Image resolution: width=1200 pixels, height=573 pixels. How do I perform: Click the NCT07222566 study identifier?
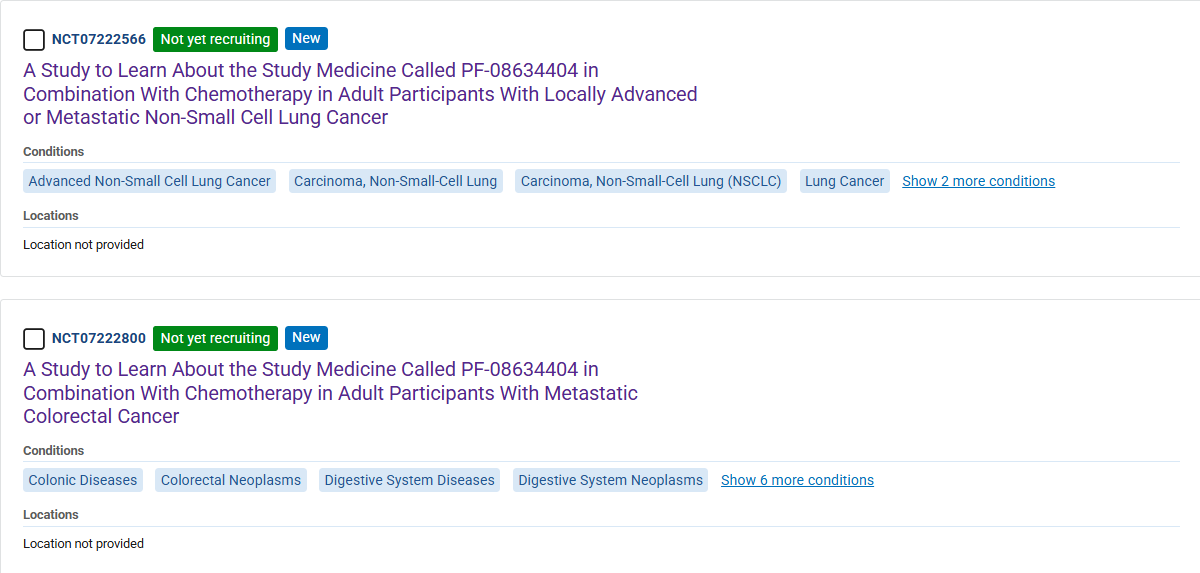pos(99,40)
